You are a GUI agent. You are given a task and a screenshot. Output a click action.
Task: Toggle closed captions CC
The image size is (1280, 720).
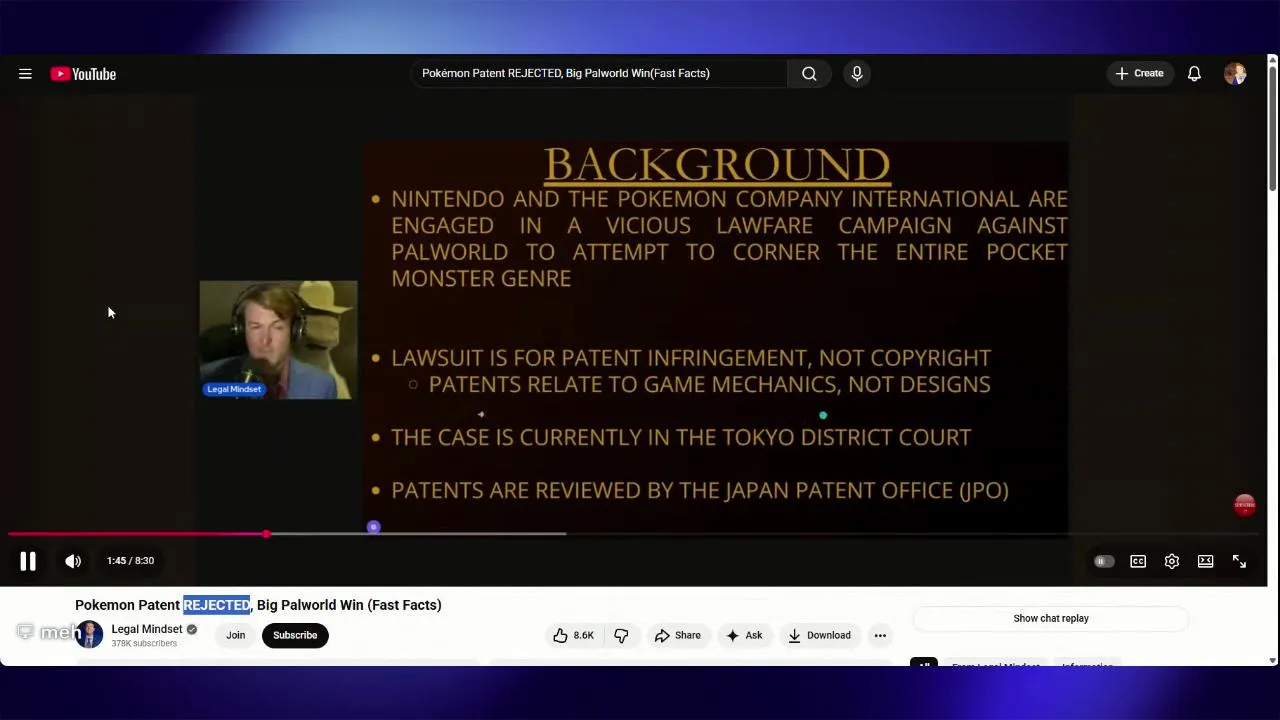point(1138,561)
